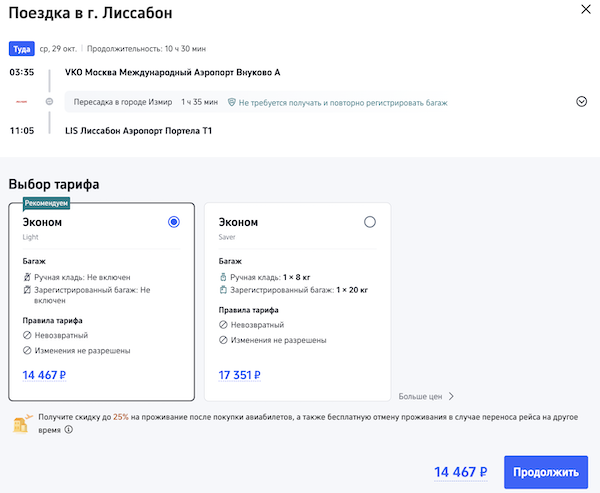The image size is (600, 493).
Task: Click the Продолжить button
Action: click(546, 472)
